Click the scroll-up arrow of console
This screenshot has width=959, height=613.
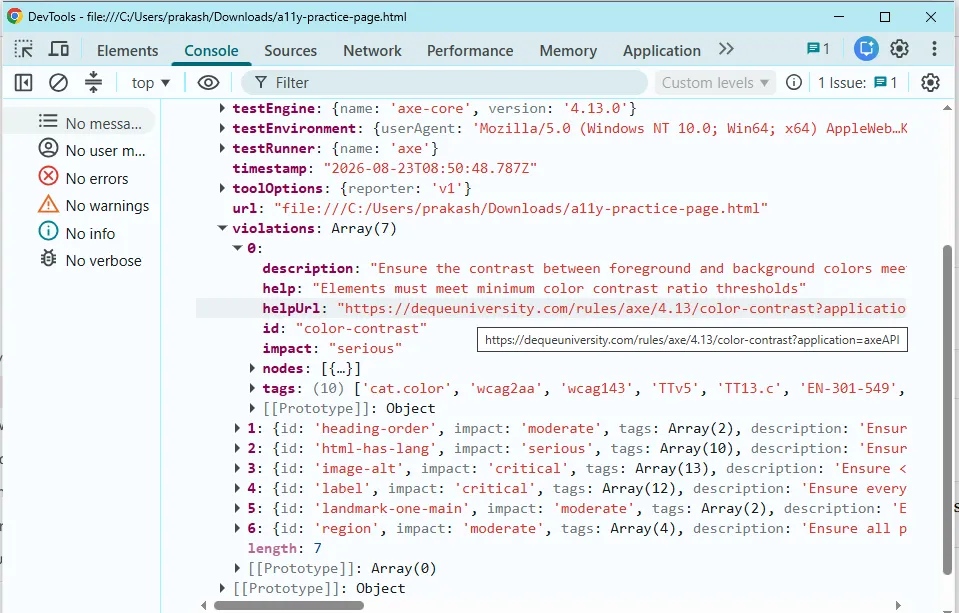pyautogui.click(x=947, y=108)
